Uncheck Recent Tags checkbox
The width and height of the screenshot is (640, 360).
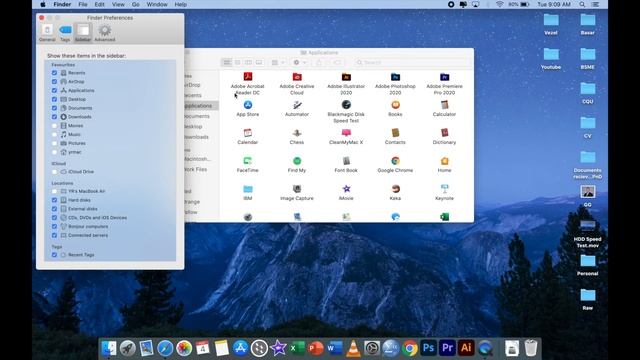point(54,255)
